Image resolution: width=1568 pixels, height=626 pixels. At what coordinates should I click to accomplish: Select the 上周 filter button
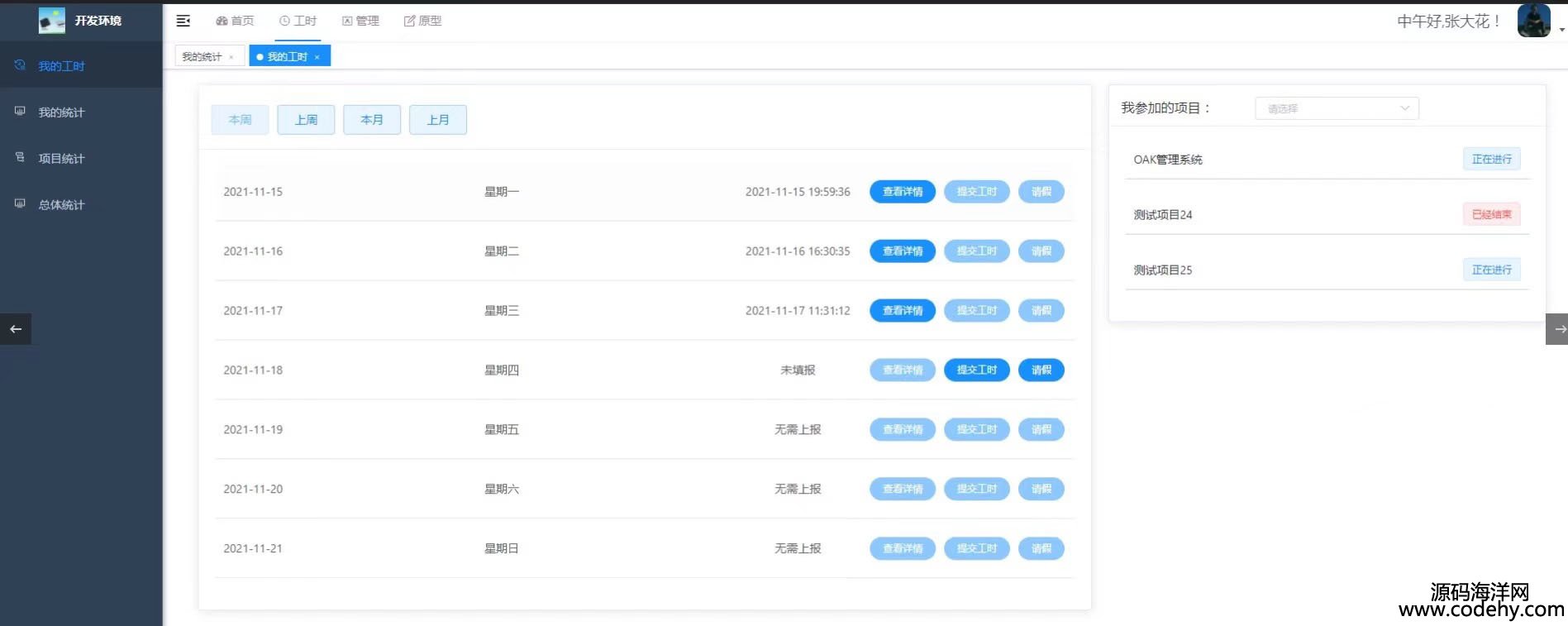coord(306,120)
